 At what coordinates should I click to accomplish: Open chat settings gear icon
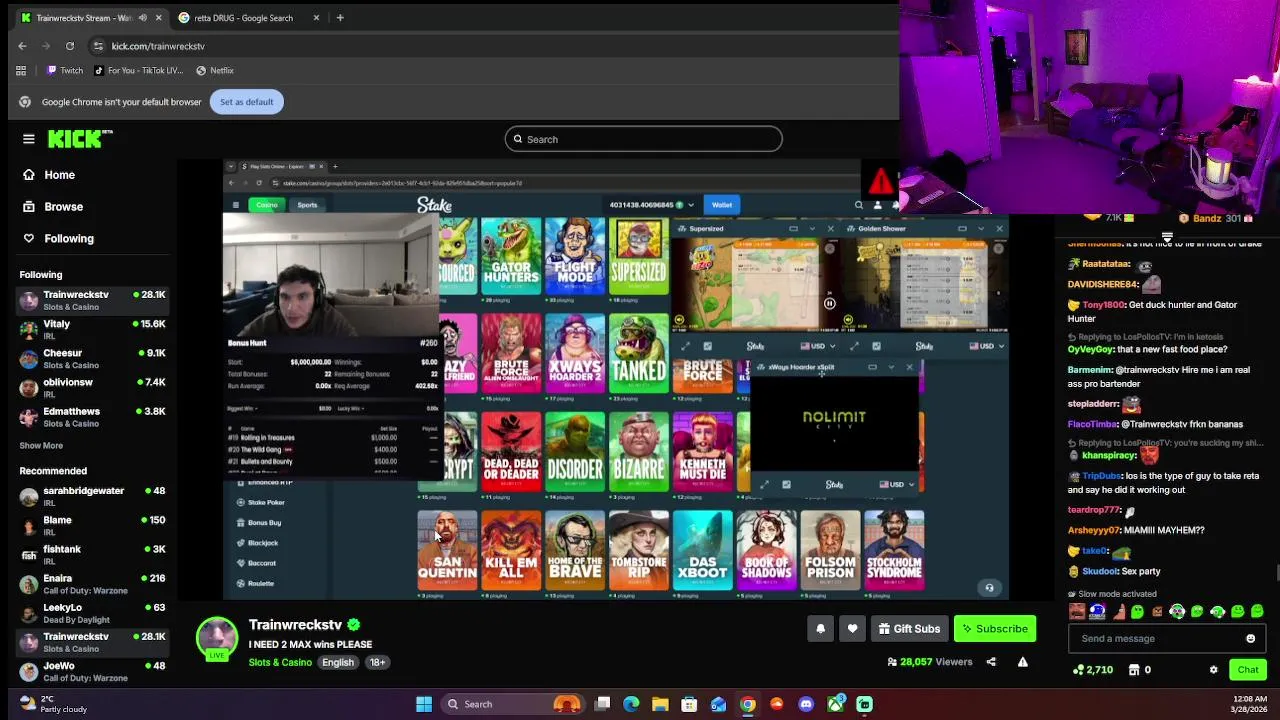click(1213, 670)
